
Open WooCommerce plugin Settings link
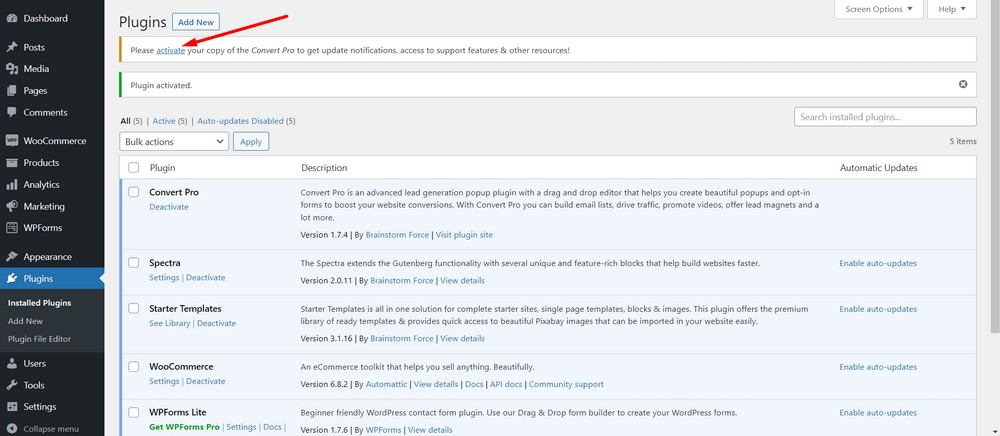(x=164, y=381)
